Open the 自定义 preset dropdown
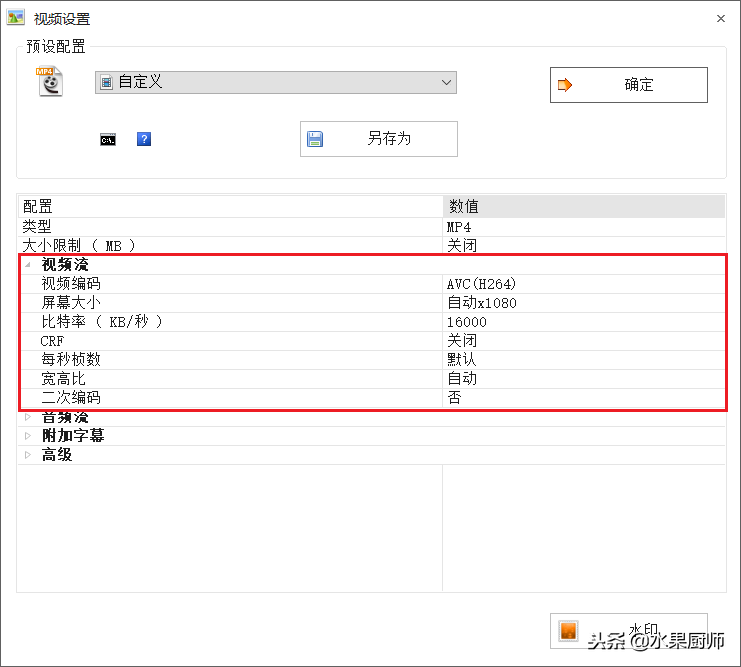This screenshot has height=667, width=741. [276, 82]
